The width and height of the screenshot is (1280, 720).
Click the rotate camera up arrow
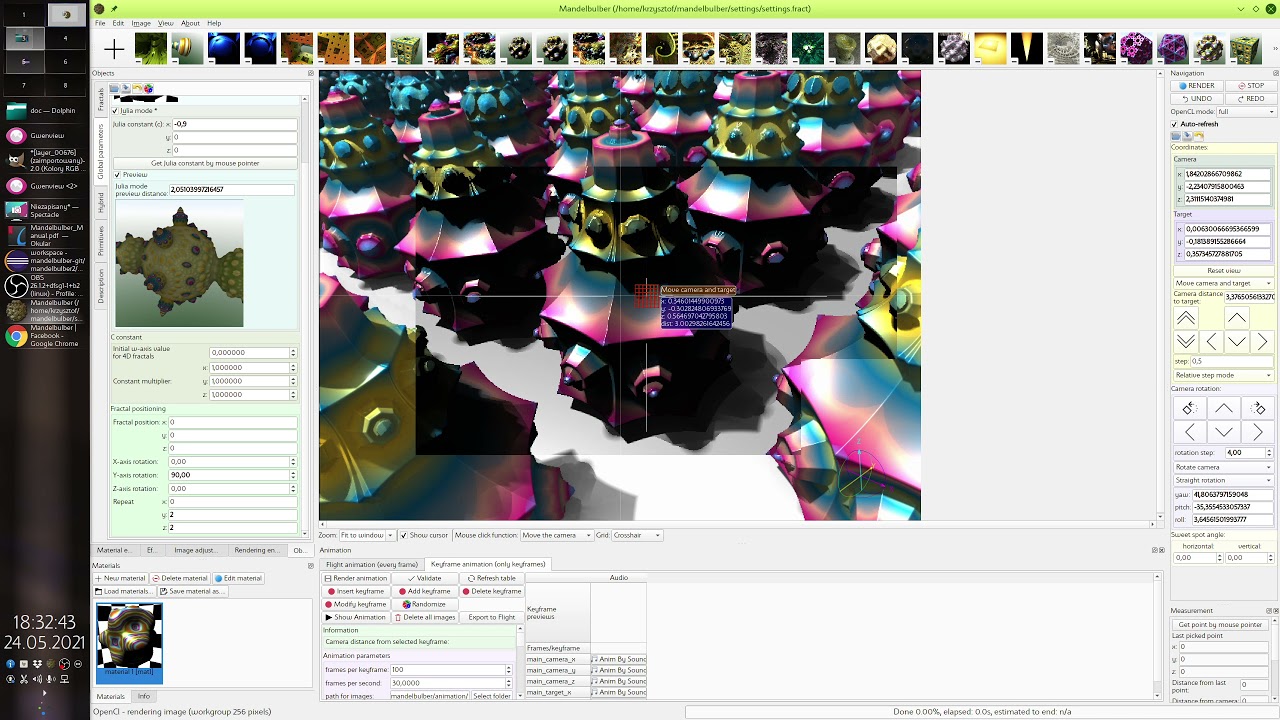[1224, 408]
